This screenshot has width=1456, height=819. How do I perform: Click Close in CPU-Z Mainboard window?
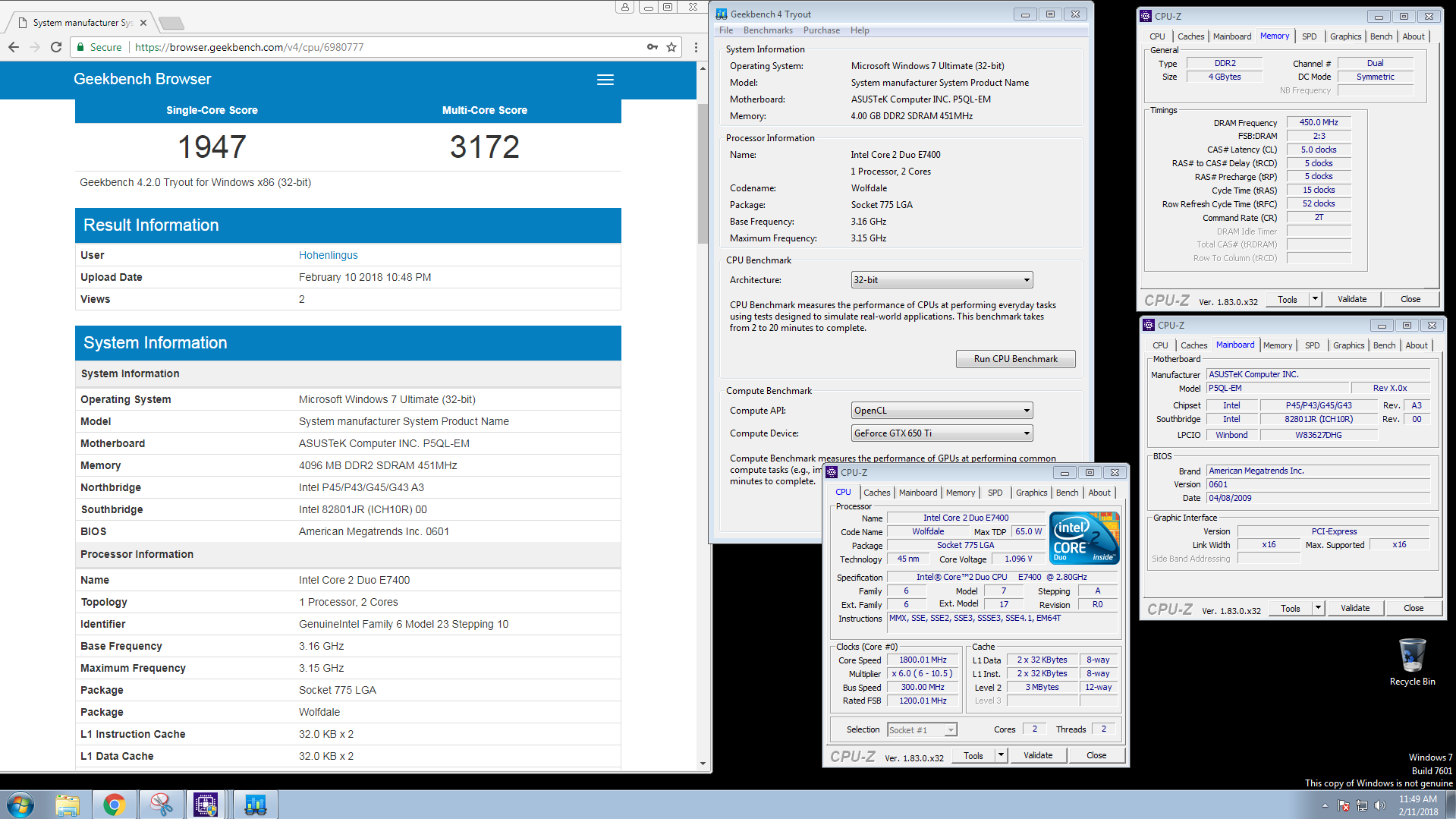1413,608
